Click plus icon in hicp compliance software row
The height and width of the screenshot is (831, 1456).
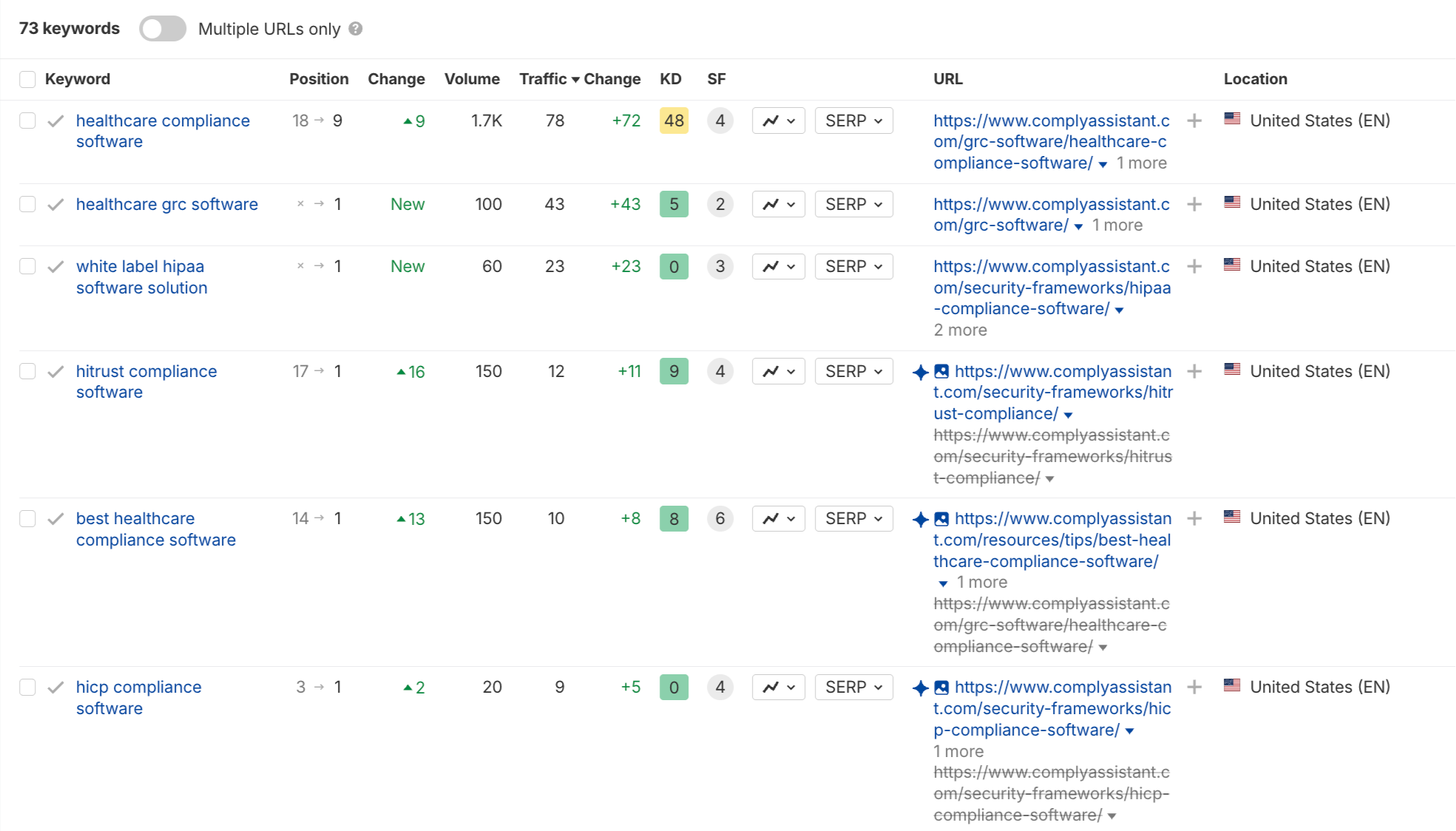tap(1194, 687)
